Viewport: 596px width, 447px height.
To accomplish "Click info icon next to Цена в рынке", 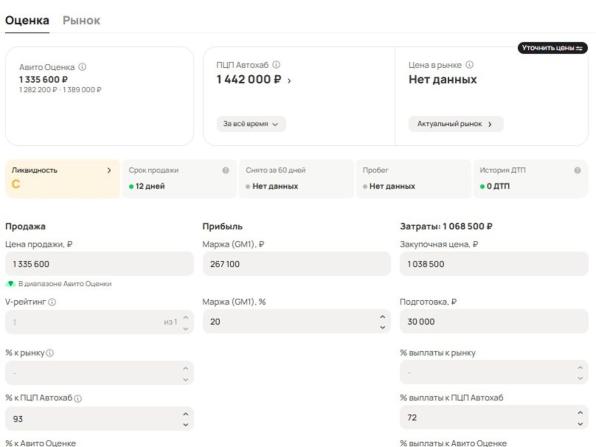I will [x=469, y=65].
